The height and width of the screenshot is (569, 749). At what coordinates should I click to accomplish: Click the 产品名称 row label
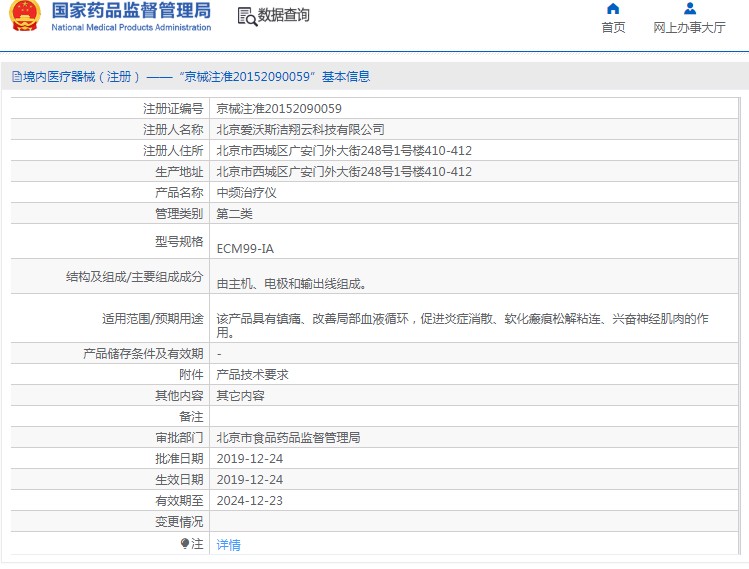179,193
